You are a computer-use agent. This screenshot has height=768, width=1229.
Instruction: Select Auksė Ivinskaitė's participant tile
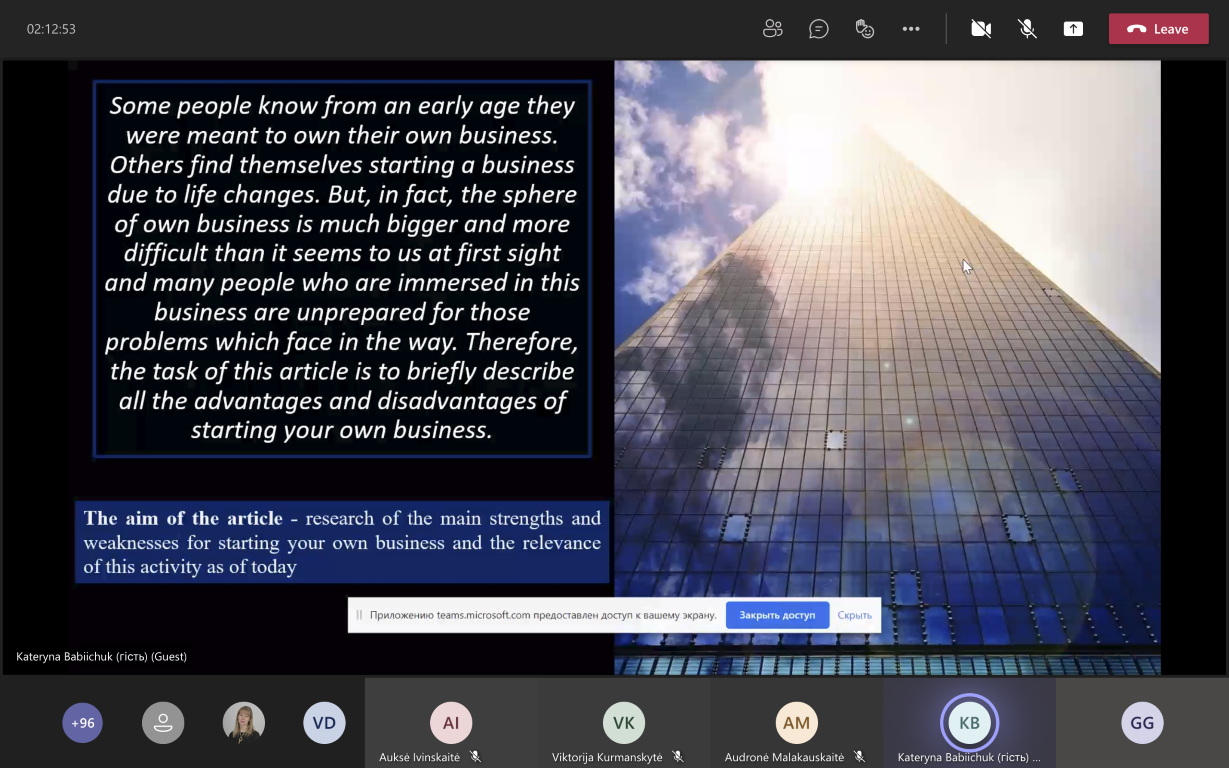(451, 723)
